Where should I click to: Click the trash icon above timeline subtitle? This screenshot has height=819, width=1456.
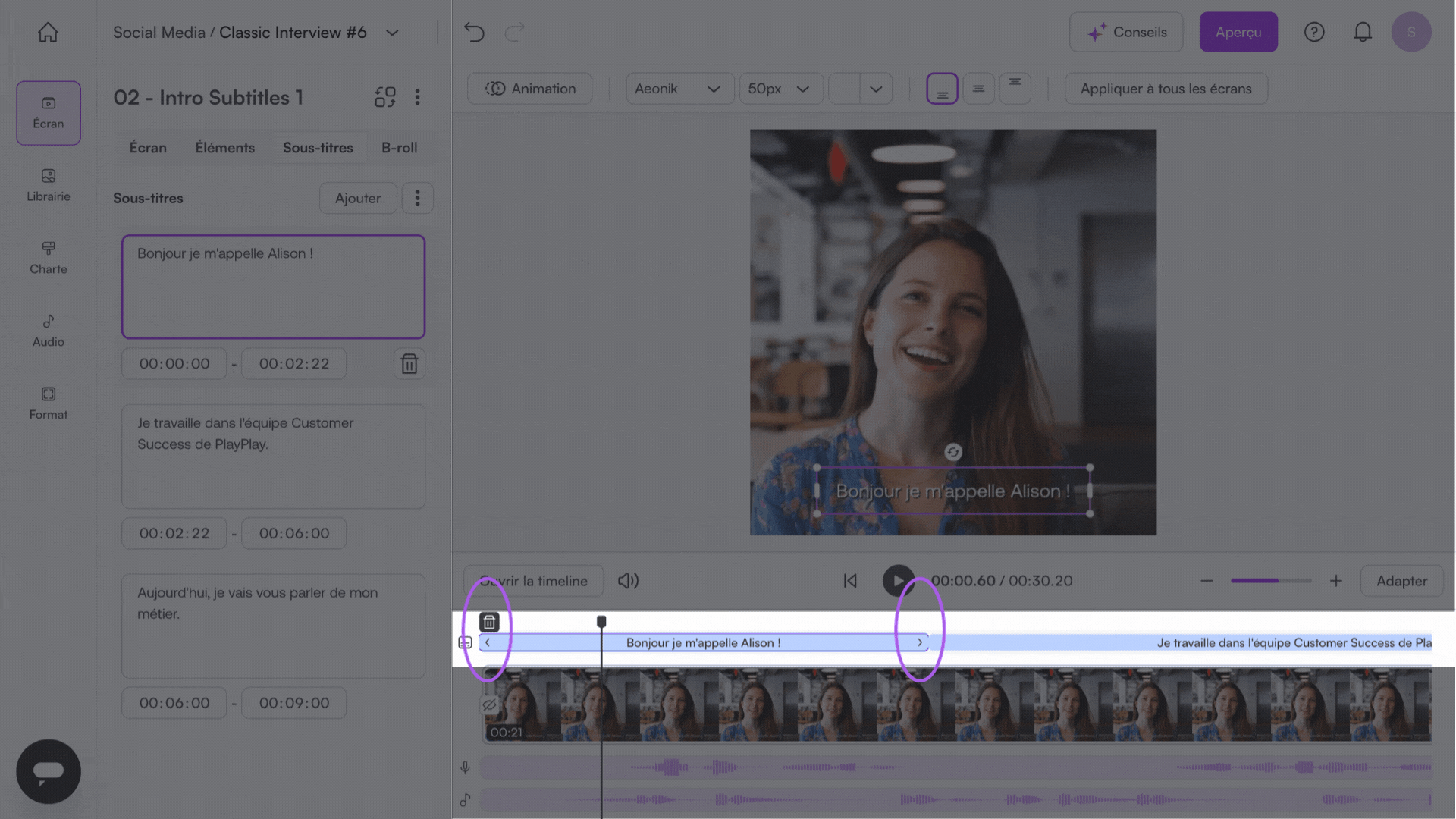point(489,623)
